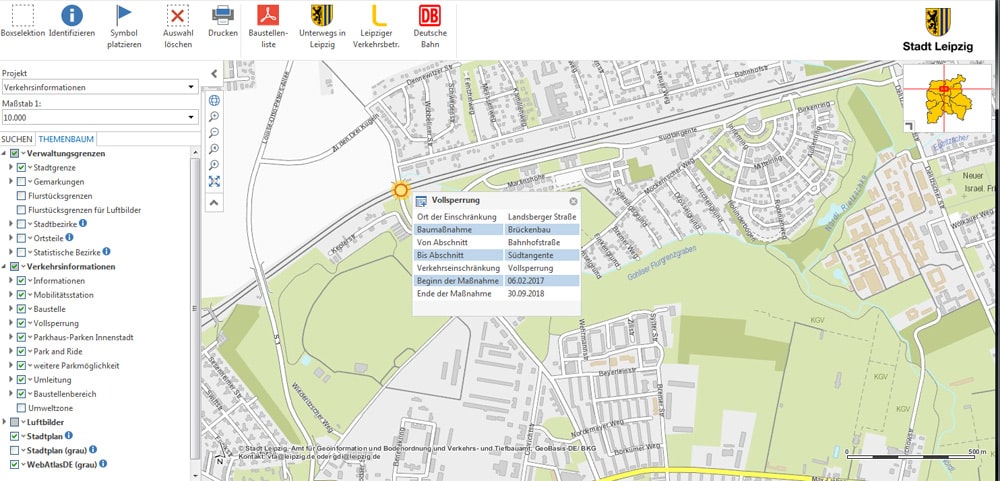Select the Identifizieren info tool
This screenshot has width=1000, height=481.
pos(72,15)
